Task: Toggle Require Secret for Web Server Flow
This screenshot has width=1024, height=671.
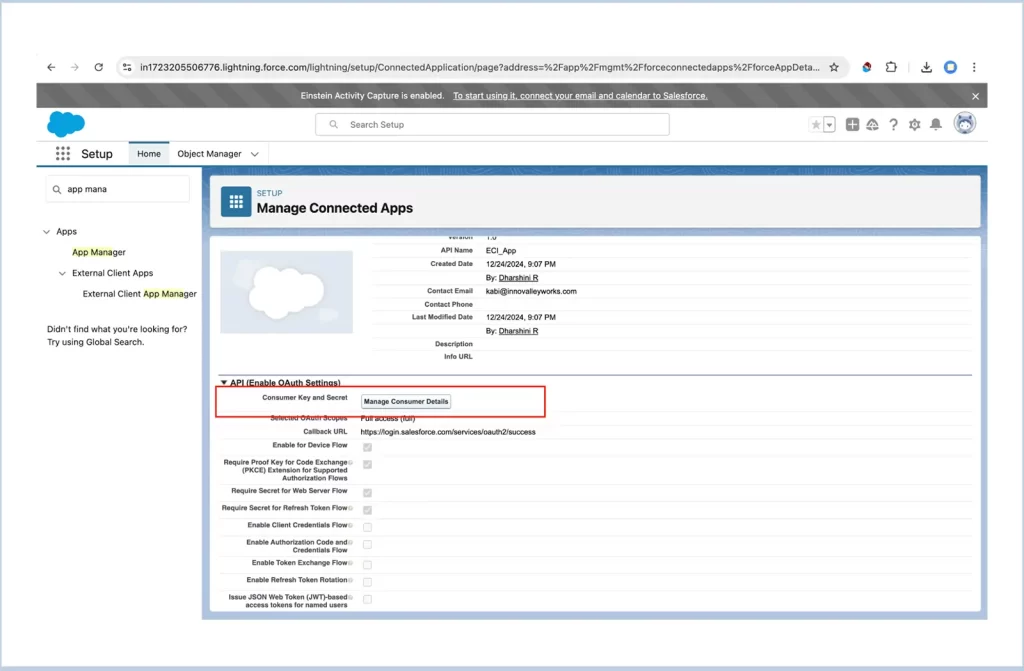Action: 368,493
